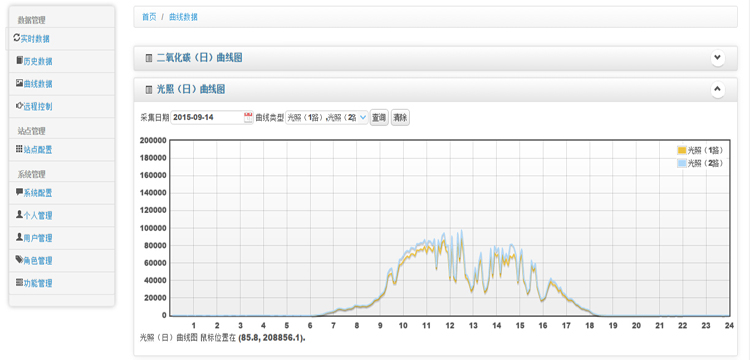This screenshot has height=360, width=750.
Task: Click the 远程控制 hand icon
Action: [x=19, y=106]
